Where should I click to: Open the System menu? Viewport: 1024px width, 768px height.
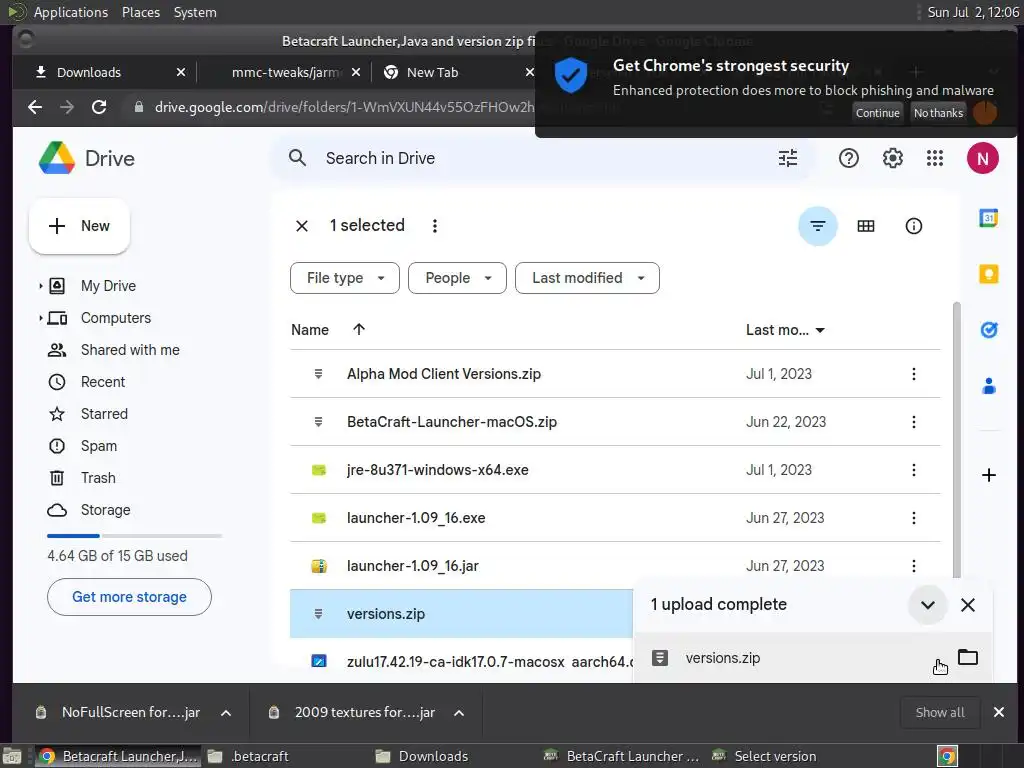click(x=195, y=12)
